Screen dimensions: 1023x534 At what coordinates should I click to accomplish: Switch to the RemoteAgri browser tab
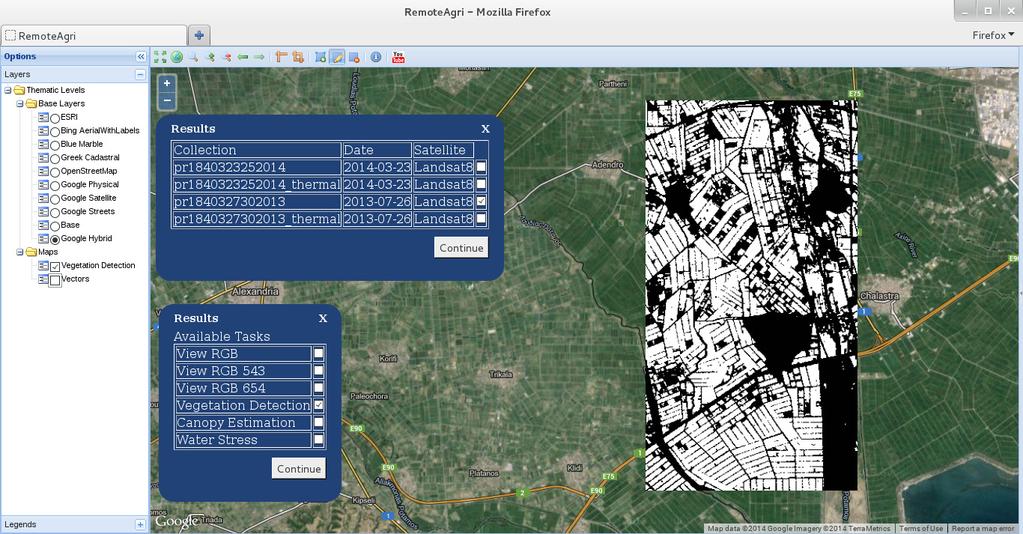pos(94,36)
